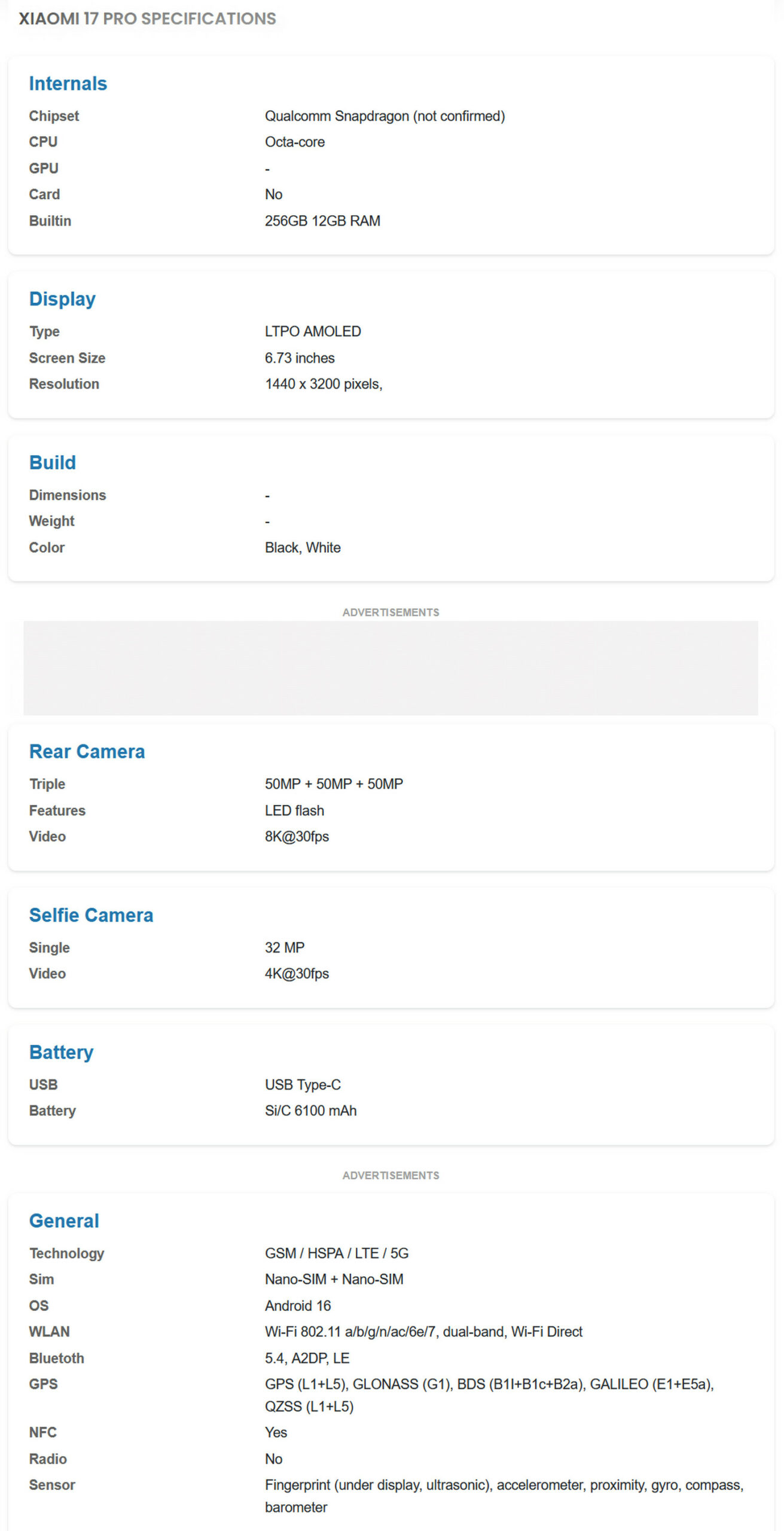The height and width of the screenshot is (1531, 784).
Task: Select the Wi-Fi 802.11 WLAN value
Action: pyautogui.click(x=423, y=1332)
